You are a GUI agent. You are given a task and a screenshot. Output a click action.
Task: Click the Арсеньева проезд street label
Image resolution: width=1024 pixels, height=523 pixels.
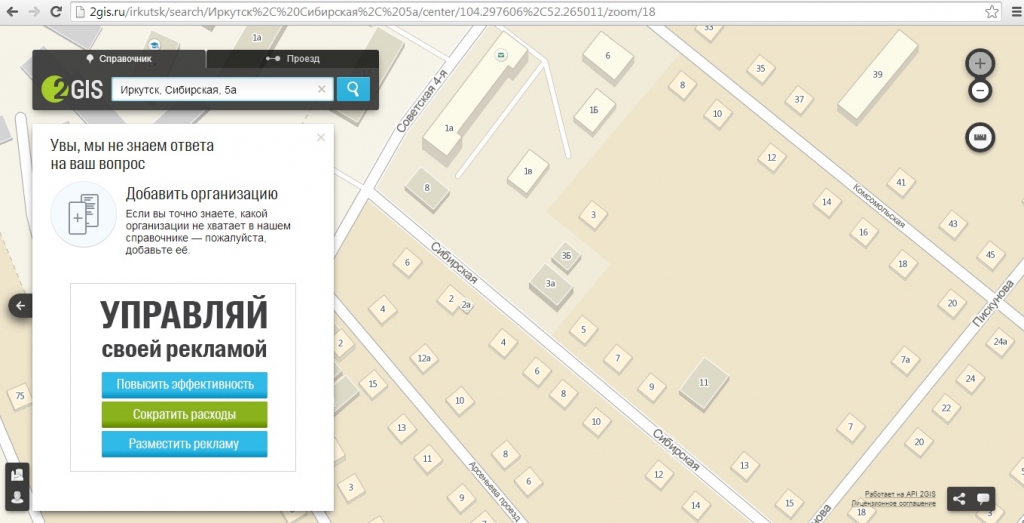[496, 492]
